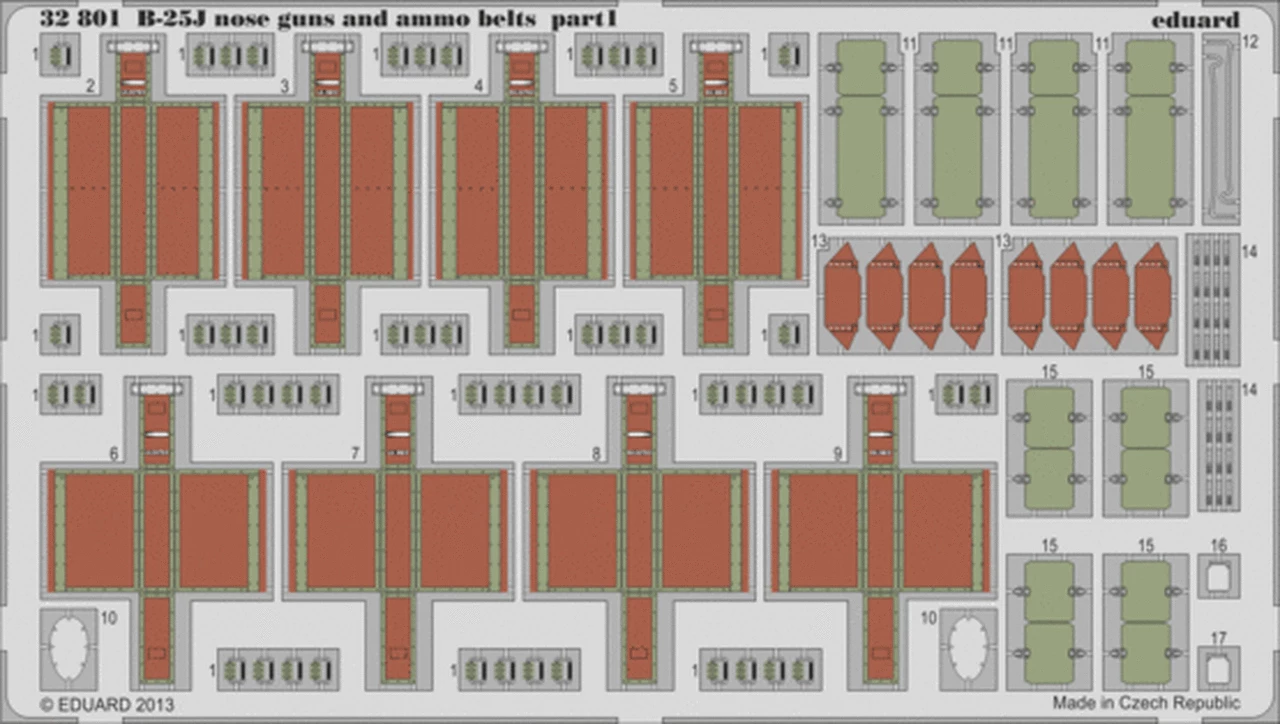This screenshot has height=724, width=1280.
Task: Click the cross-shaped part numbered 8
Action: coord(639,530)
